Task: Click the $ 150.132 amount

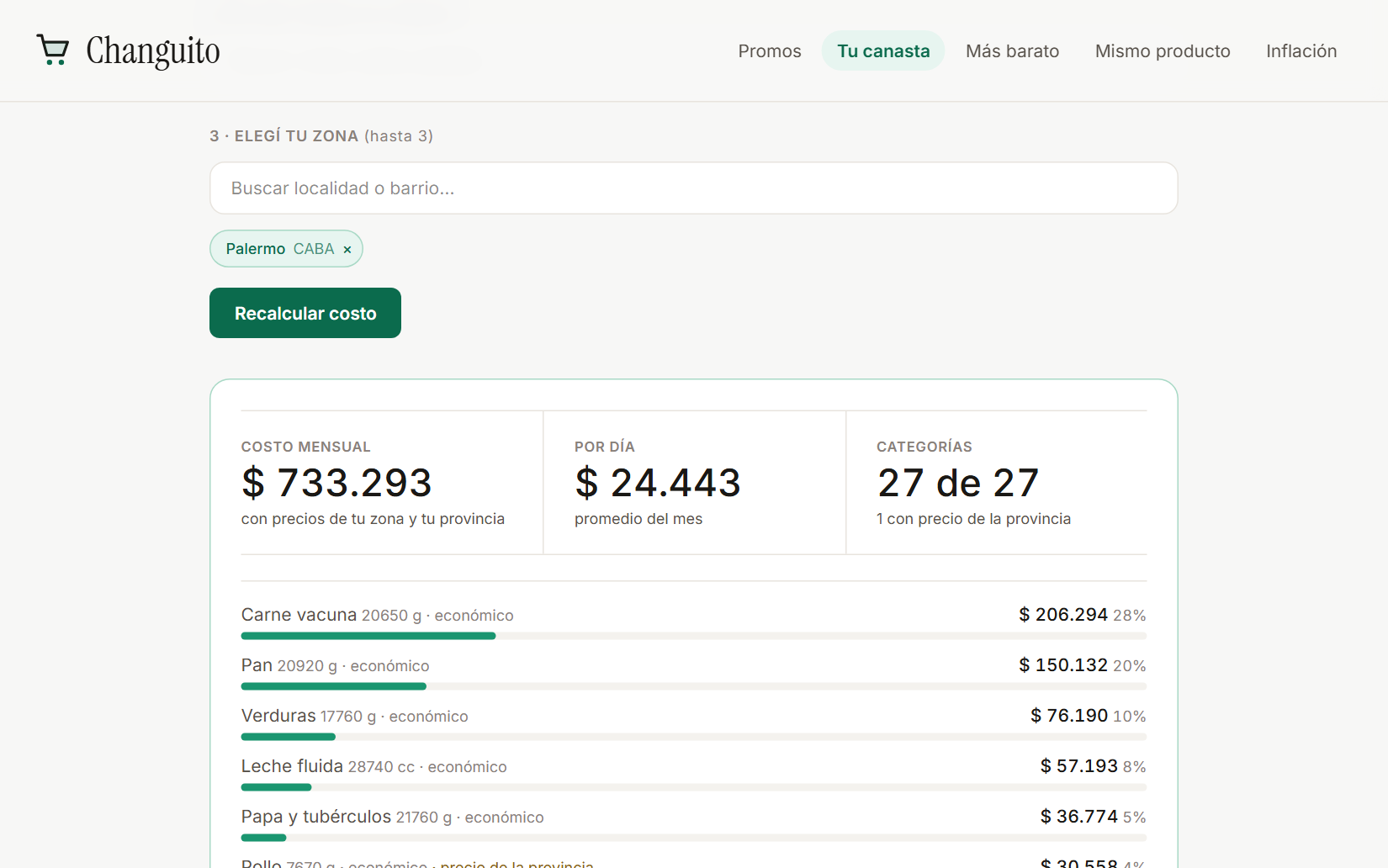Action: (1063, 665)
